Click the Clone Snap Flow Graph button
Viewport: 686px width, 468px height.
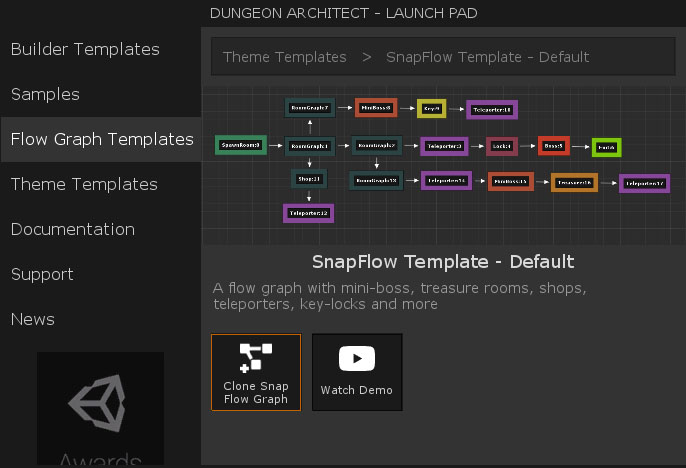click(x=256, y=372)
